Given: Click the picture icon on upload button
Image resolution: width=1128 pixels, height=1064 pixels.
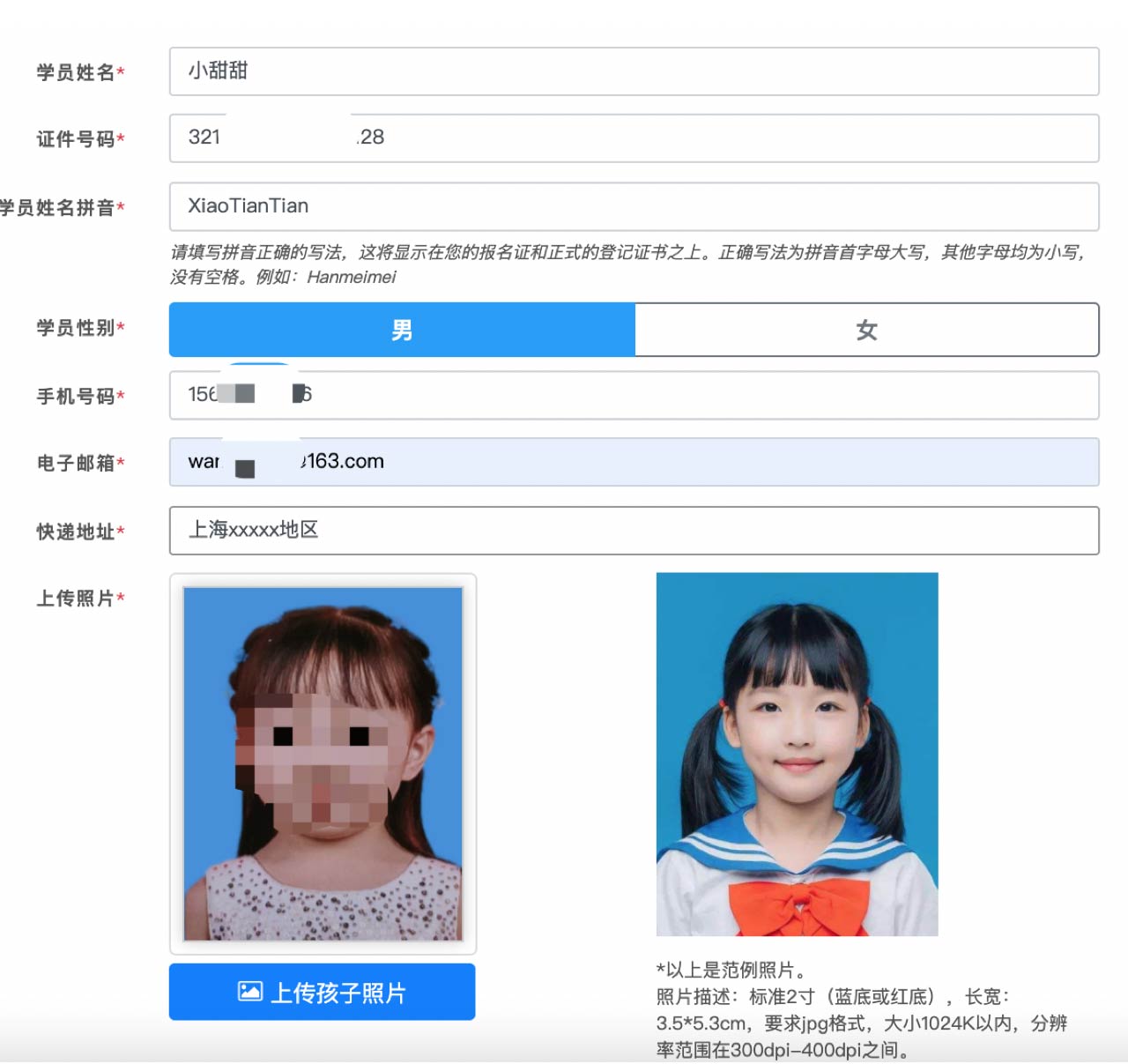Looking at the screenshot, I should pyautogui.click(x=249, y=992).
